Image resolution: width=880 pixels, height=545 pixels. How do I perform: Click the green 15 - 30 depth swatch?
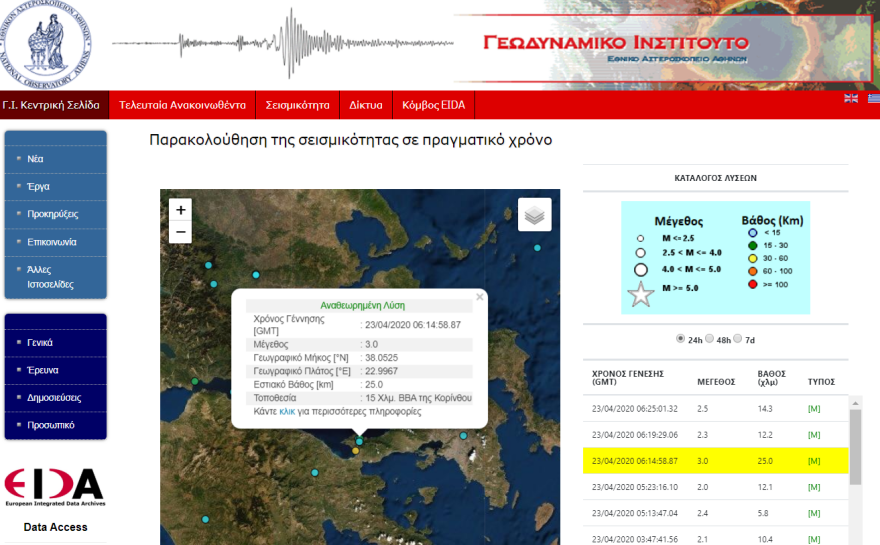[753, 245]
